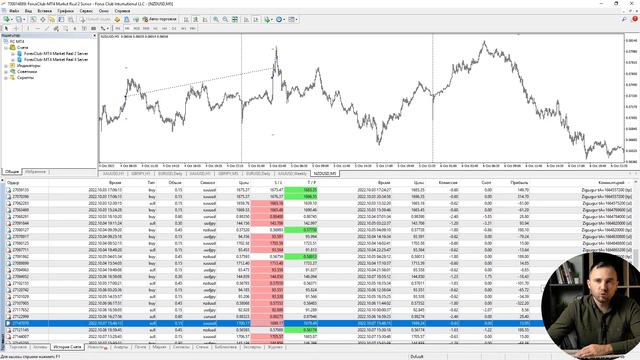Toggle the Auto Scroll chart icon
Viewport: 640px width, 360px height.
[247, 19]
